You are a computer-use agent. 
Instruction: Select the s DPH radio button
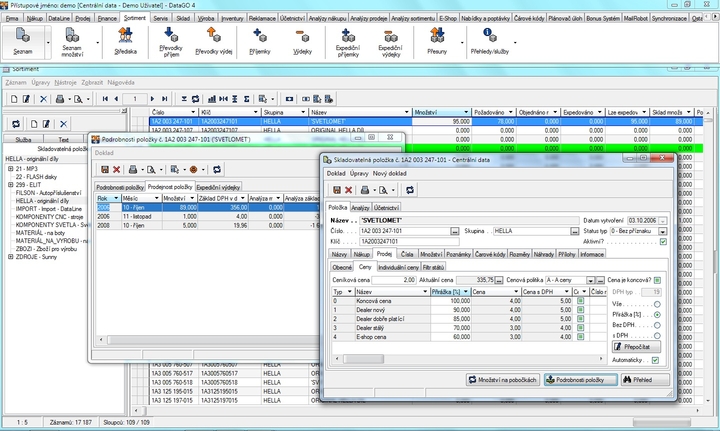point(657,336)
